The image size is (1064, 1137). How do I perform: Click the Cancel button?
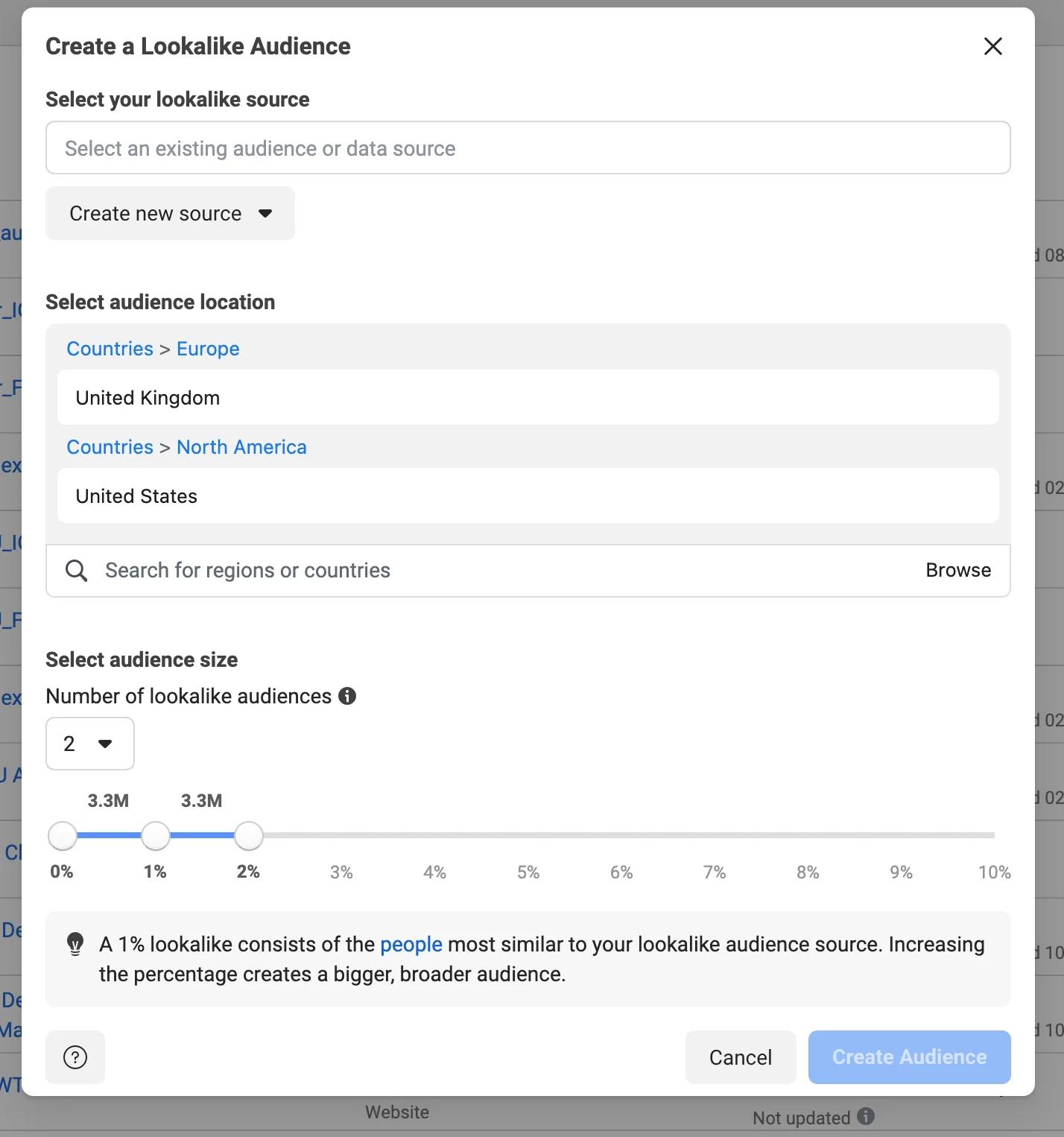[x=741, y=1057]
